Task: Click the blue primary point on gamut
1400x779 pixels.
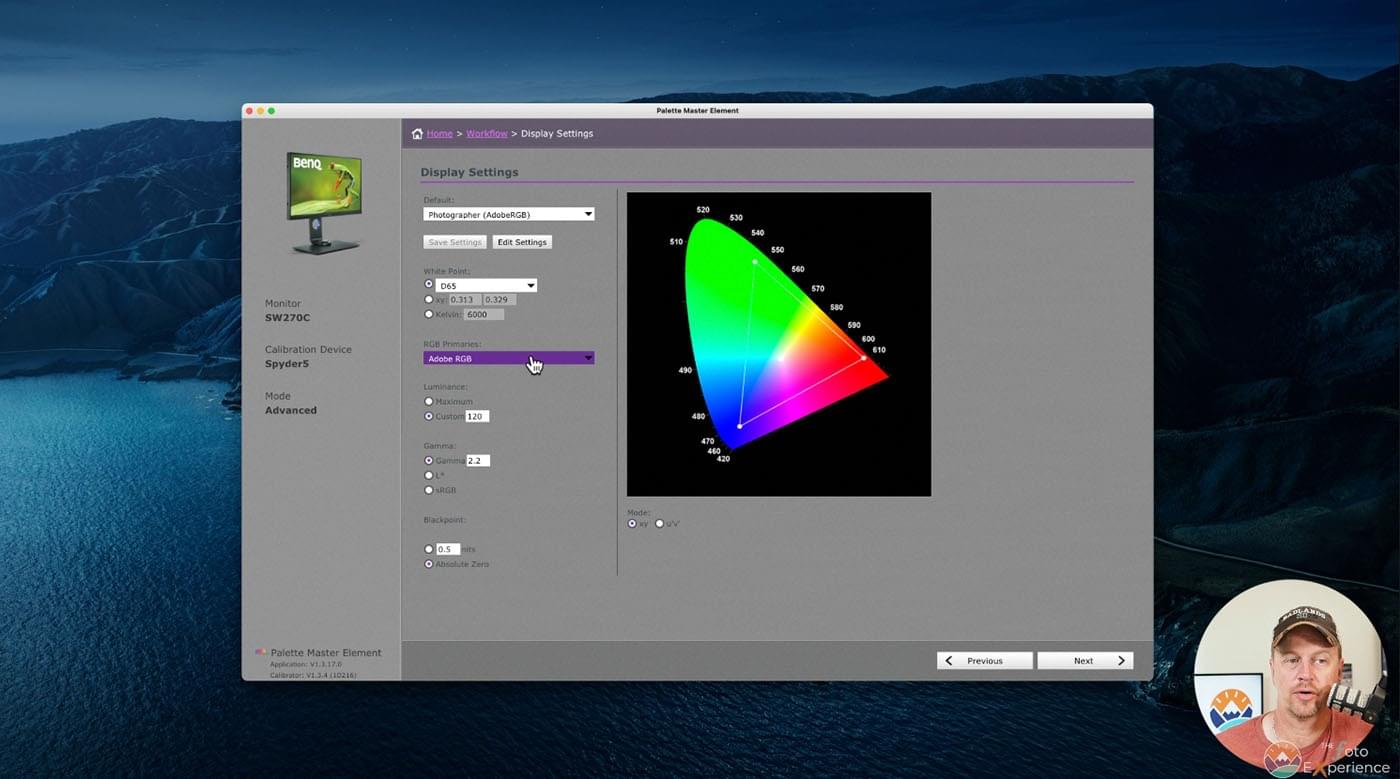Action: 739,426
